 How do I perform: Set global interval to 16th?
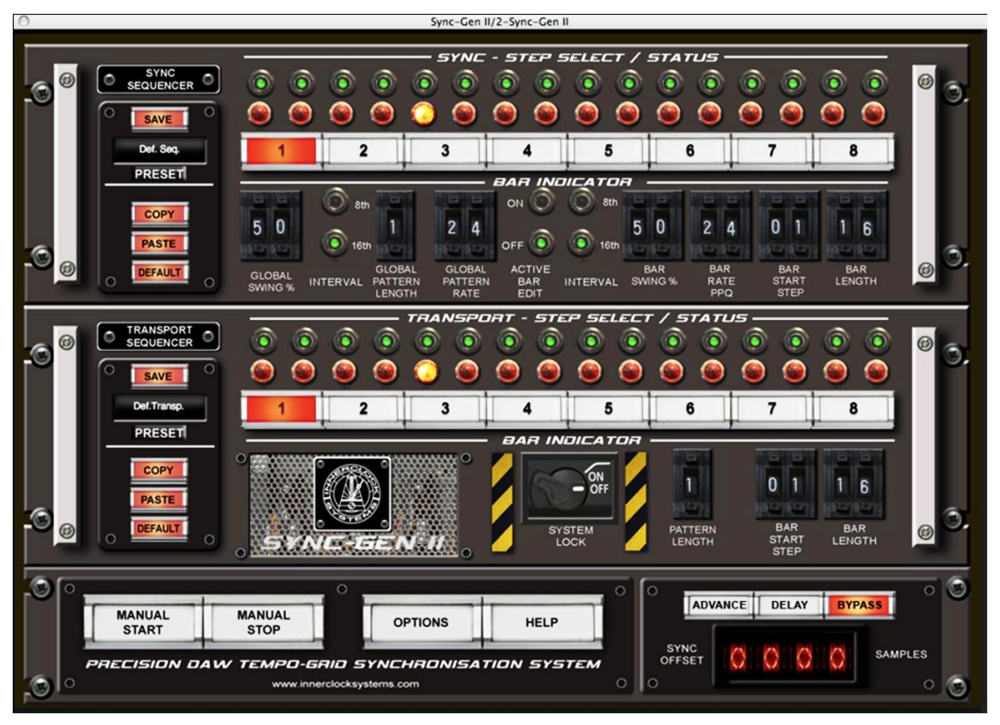334,243
